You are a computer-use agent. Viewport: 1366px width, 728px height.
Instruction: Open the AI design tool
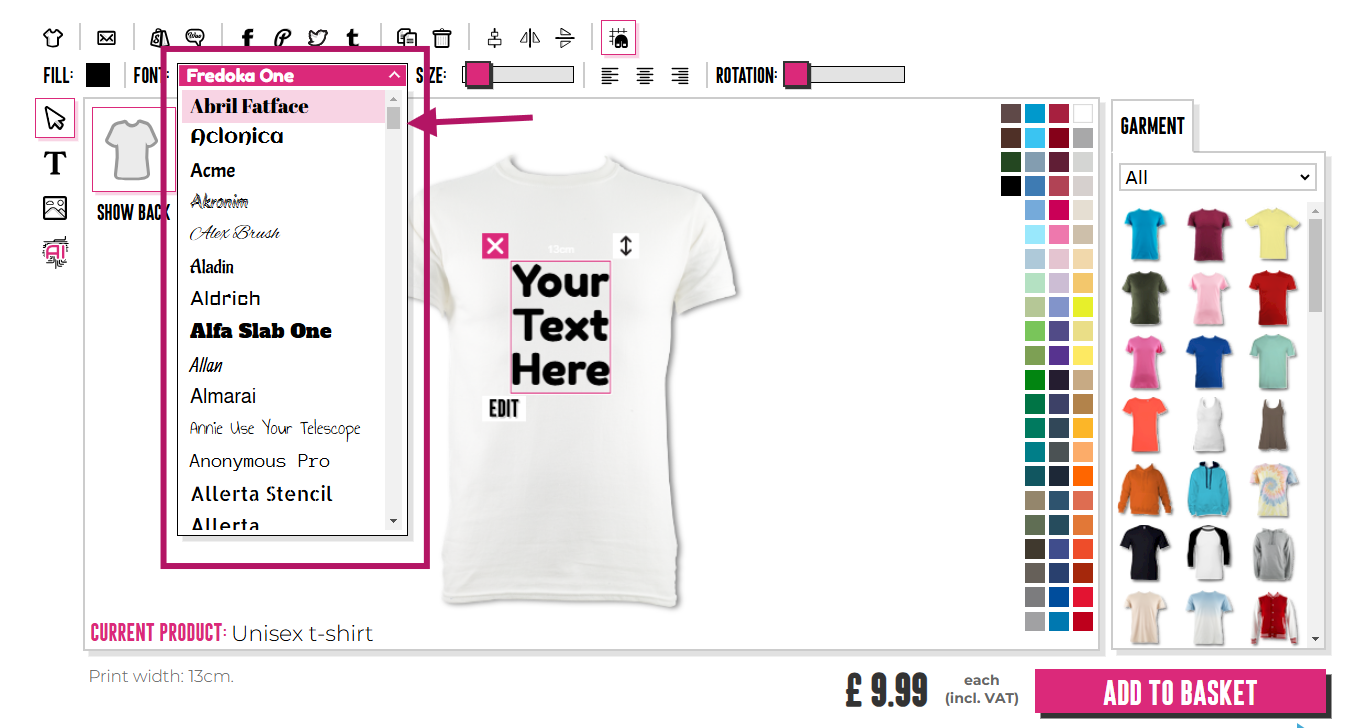[55, 252]
